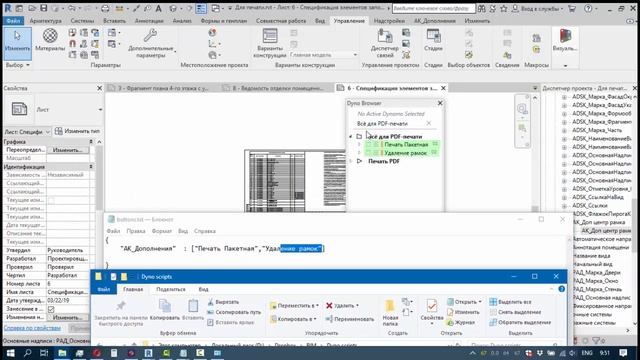Open Переместить в dropdown in Explorer
The height and width of the screenshot is (360, 640).
coord(294,305)
